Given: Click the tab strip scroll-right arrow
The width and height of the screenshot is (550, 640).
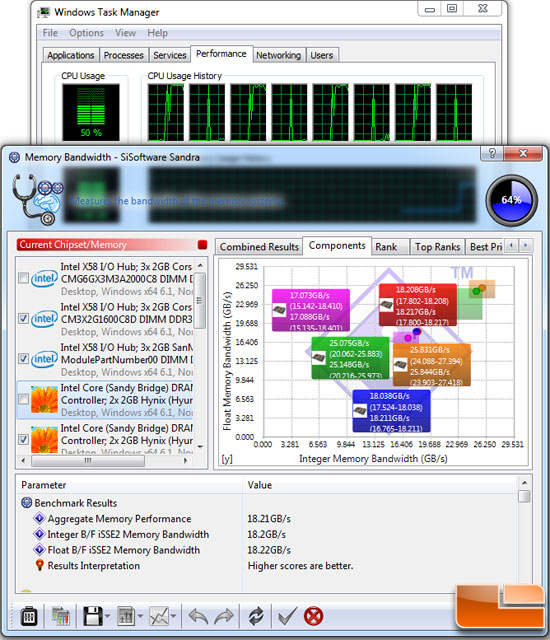Looking at the screenshot, I should [x=526, y=246].
